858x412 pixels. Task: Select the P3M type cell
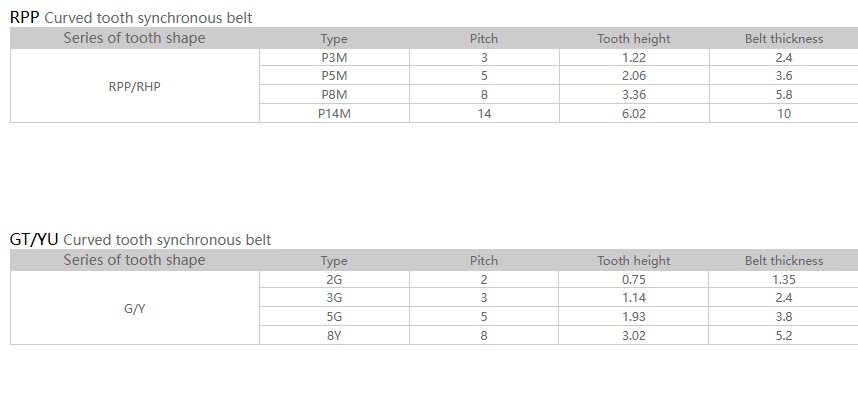[334, 58]
